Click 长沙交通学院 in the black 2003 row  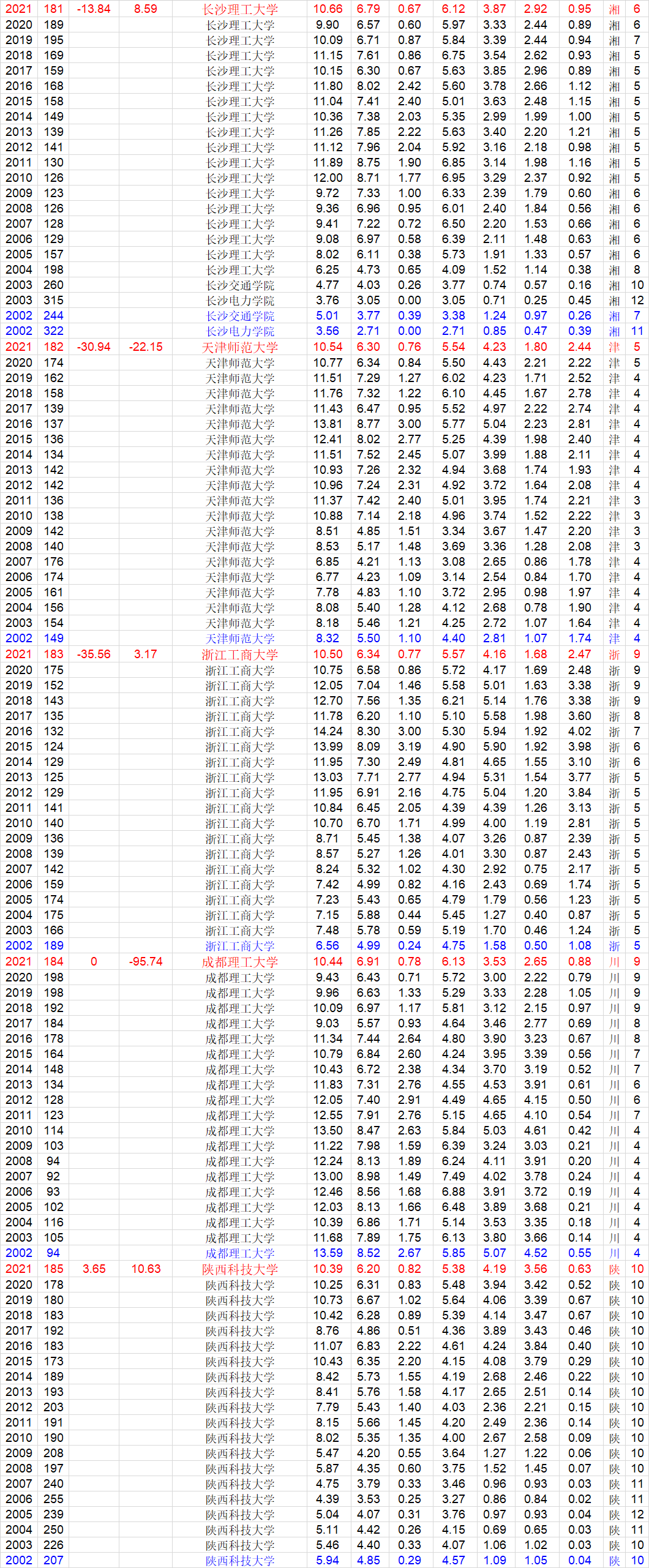tap(240, 285)
